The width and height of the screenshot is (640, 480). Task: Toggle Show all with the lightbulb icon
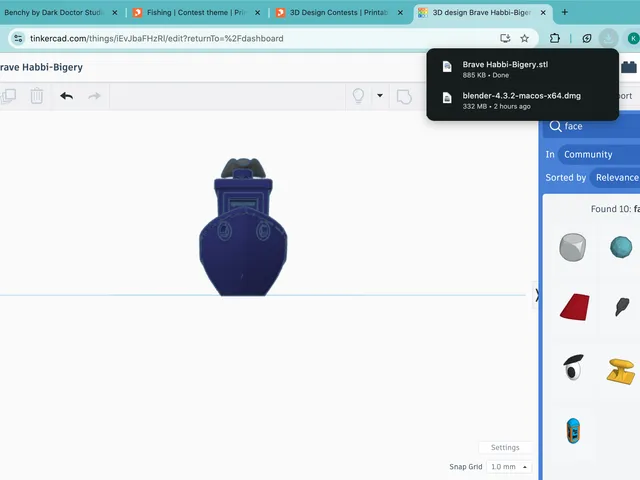pos(358,96)
